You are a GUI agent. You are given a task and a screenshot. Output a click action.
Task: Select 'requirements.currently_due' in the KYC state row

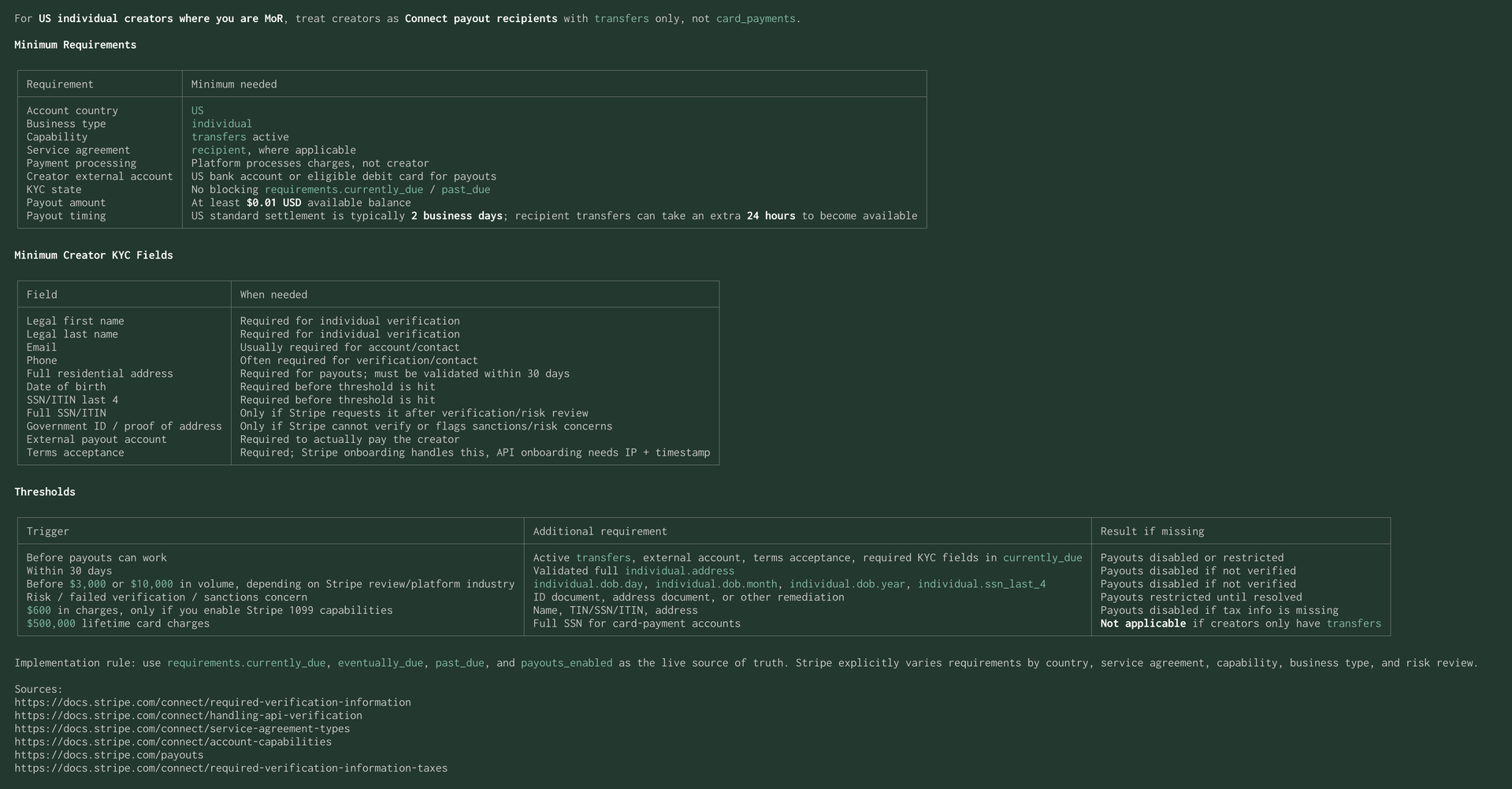click(x=344, y=190)
